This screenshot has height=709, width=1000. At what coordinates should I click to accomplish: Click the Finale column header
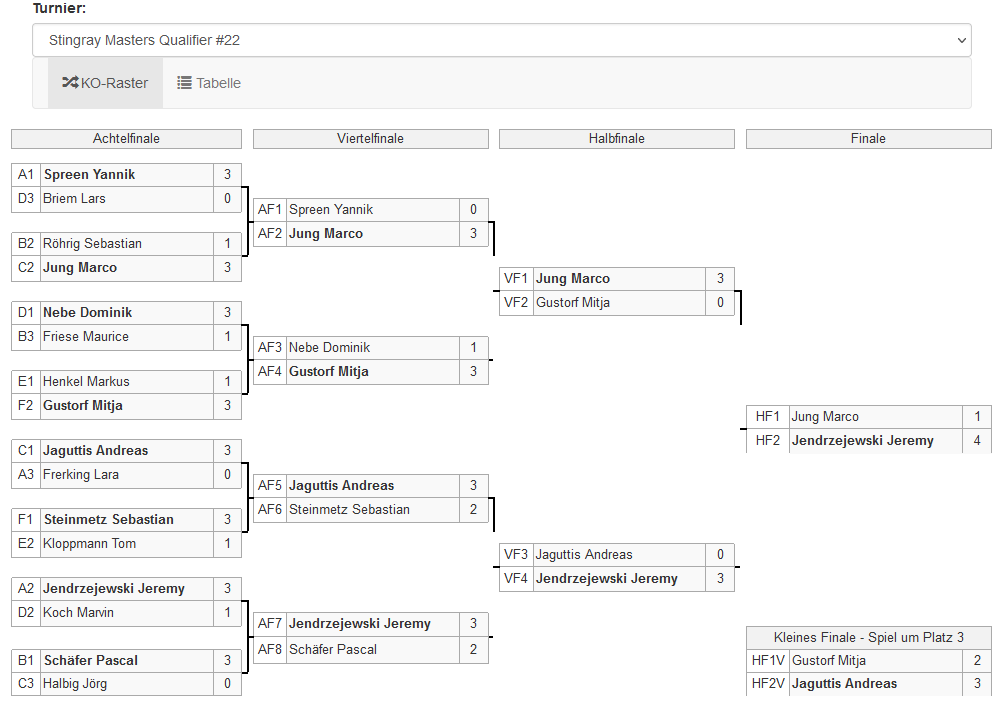click(x=868, y=139)
